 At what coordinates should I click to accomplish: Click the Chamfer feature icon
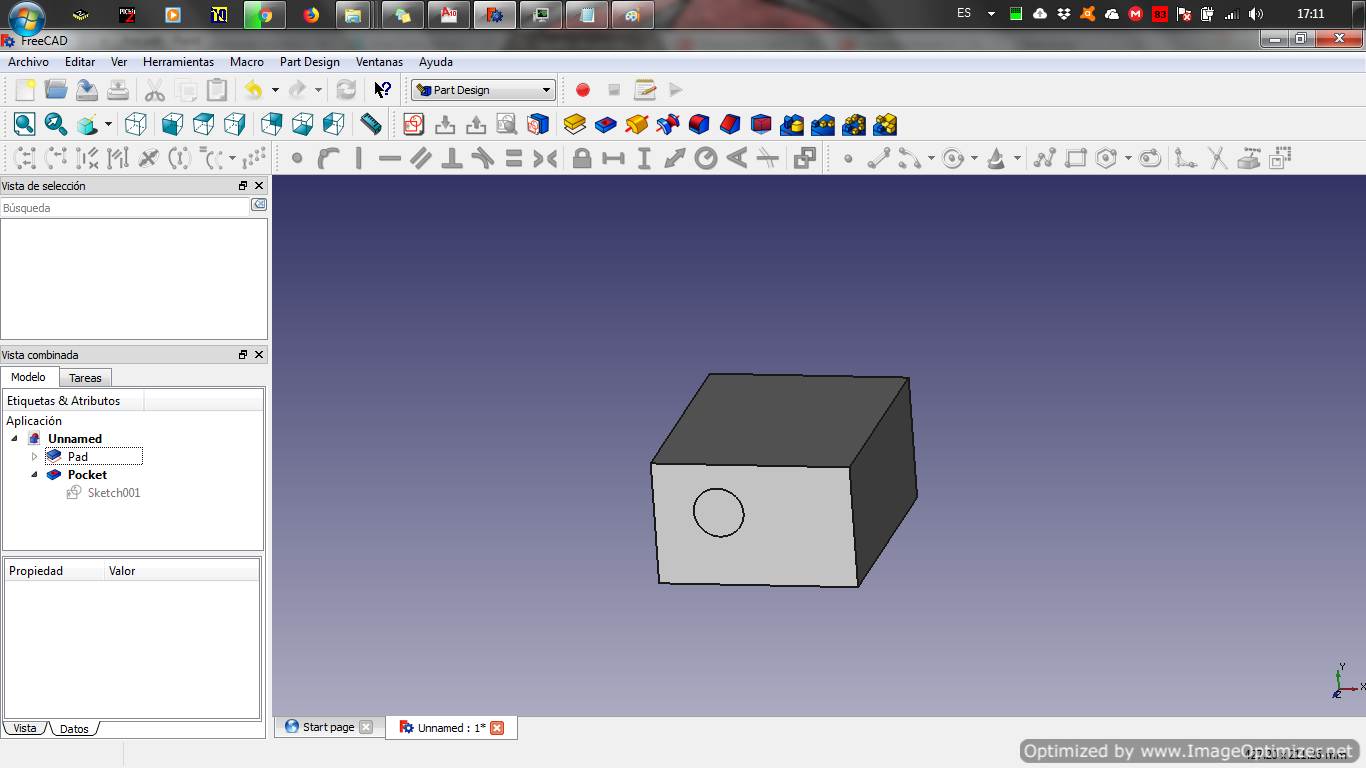(x=729, y=124)
